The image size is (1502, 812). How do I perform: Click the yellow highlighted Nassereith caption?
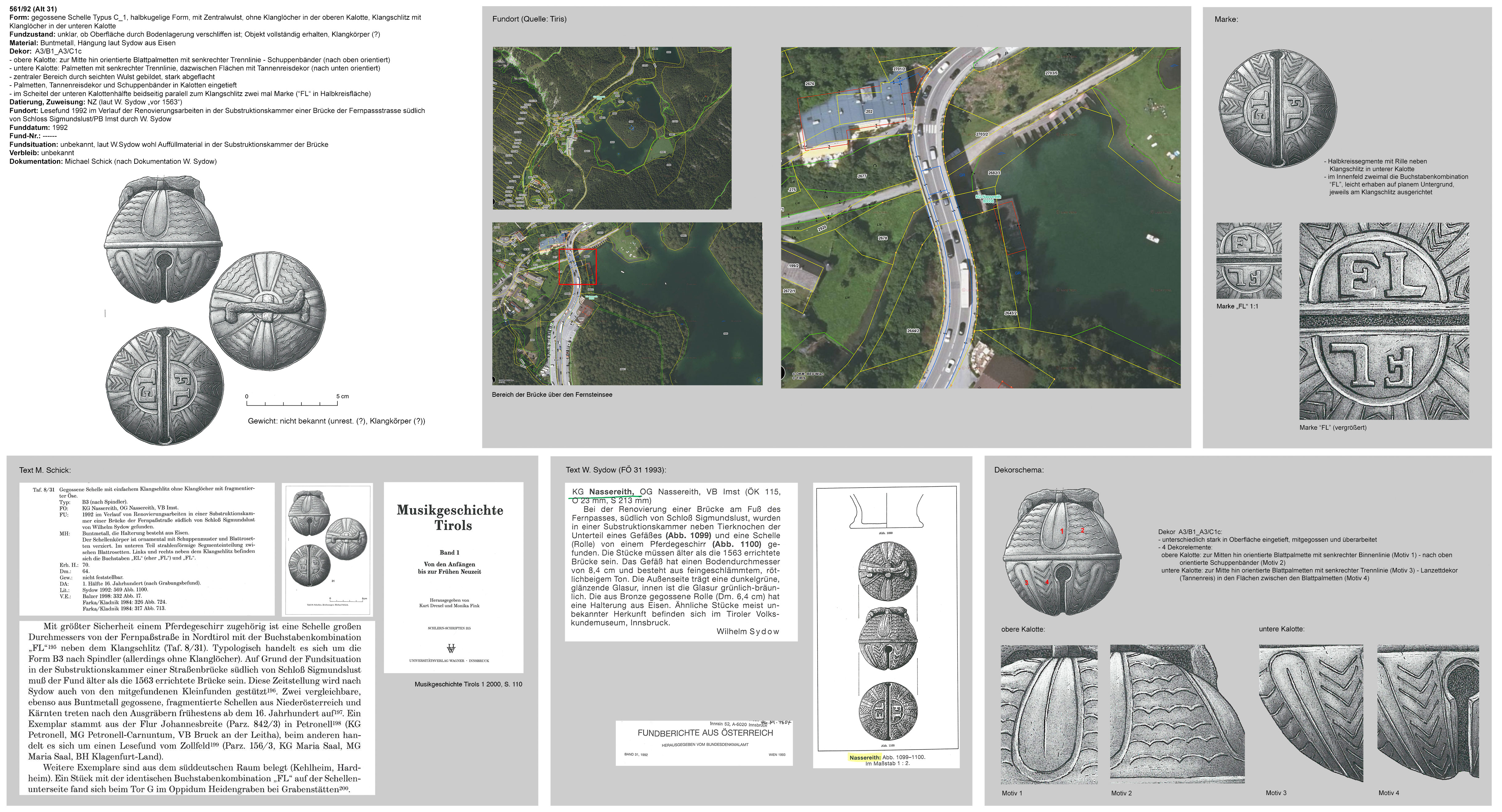pyautogui.click(x=865, y=757)
